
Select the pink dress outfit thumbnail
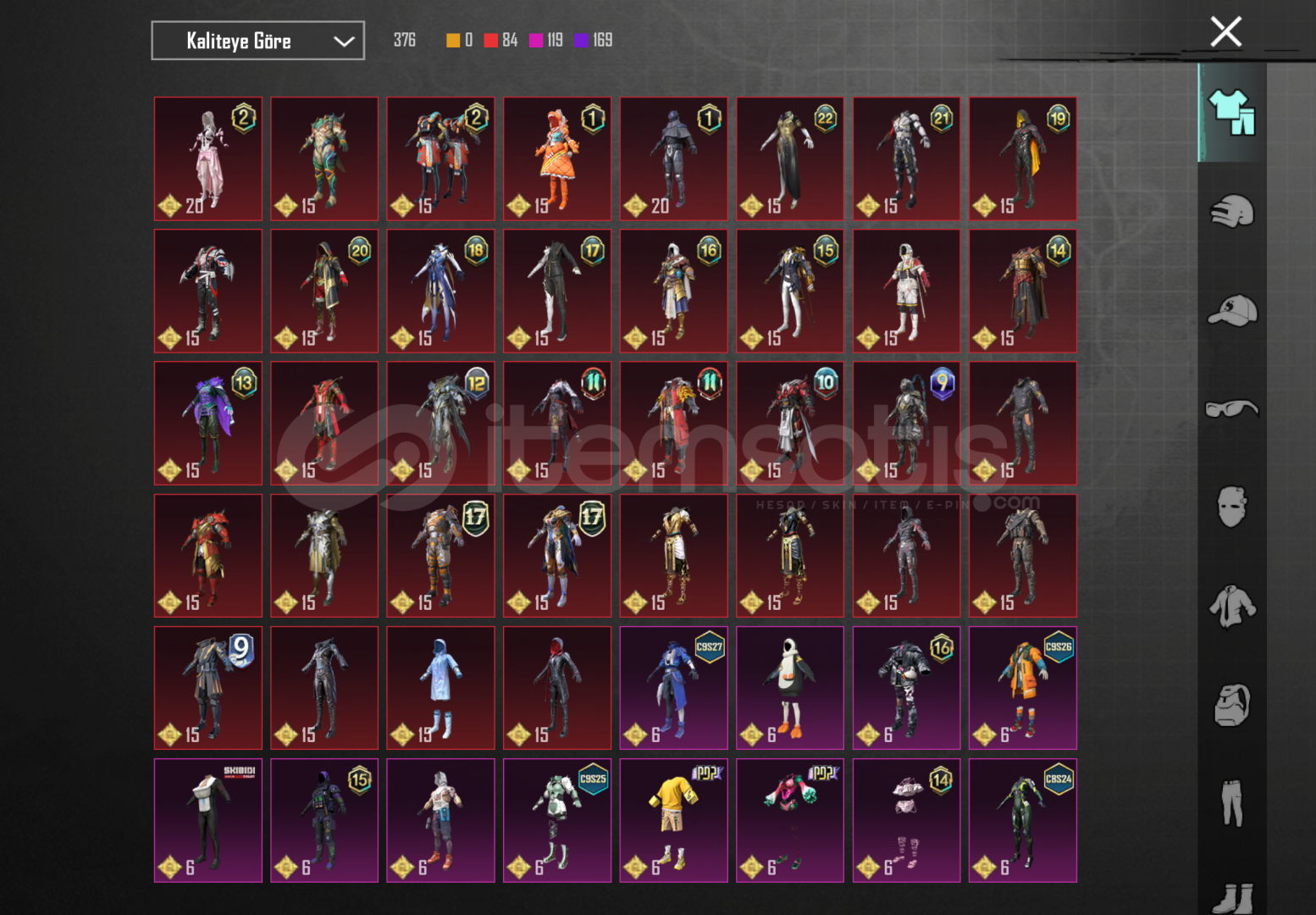click(208, 158)
